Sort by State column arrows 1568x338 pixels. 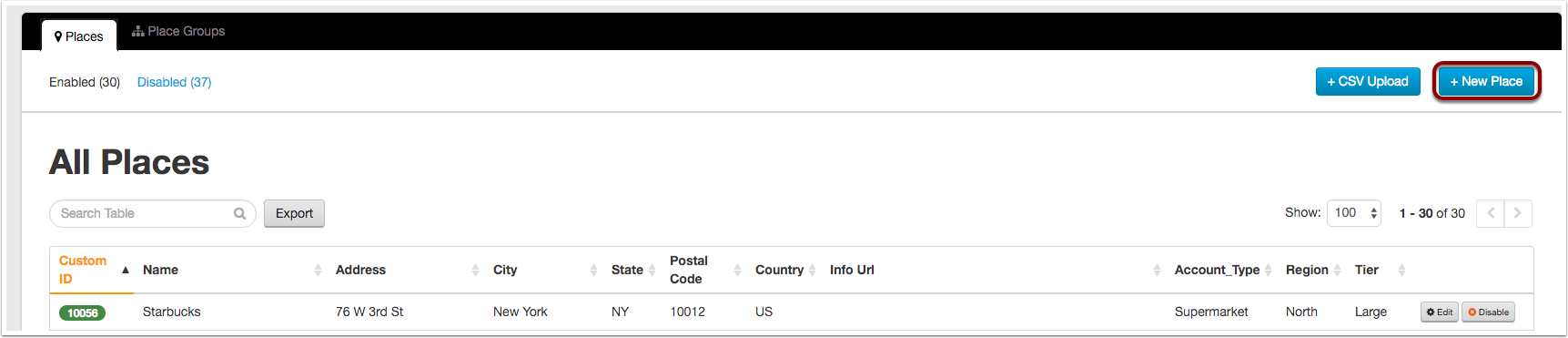click(x=652, y=270)
